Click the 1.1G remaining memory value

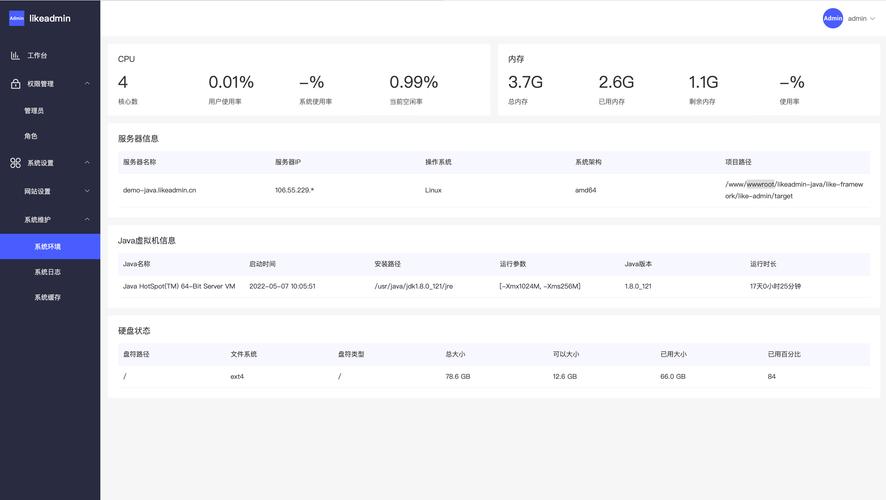[703, 82]
